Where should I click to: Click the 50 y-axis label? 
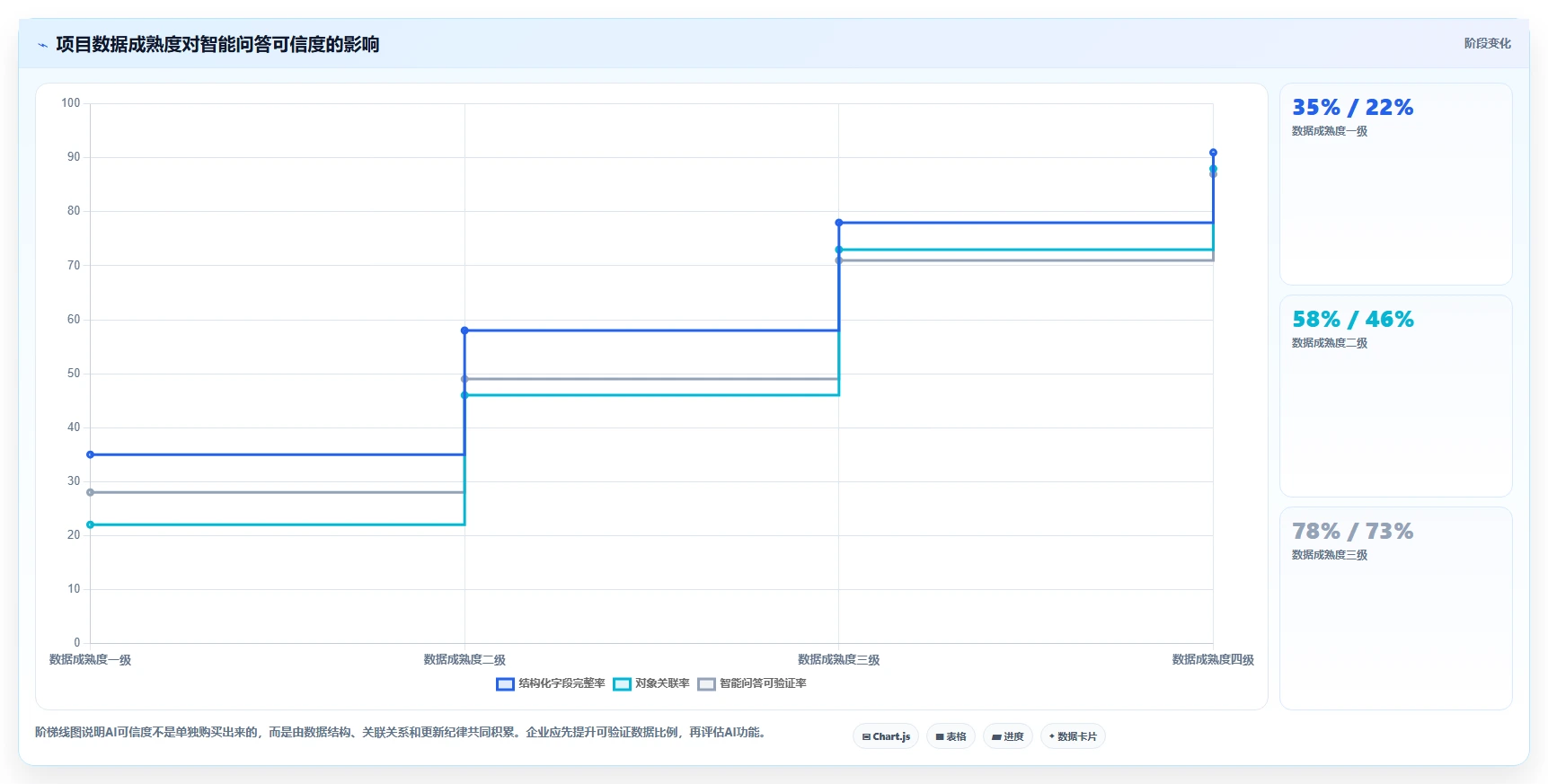pyautogui.click(x=74, y=374)
